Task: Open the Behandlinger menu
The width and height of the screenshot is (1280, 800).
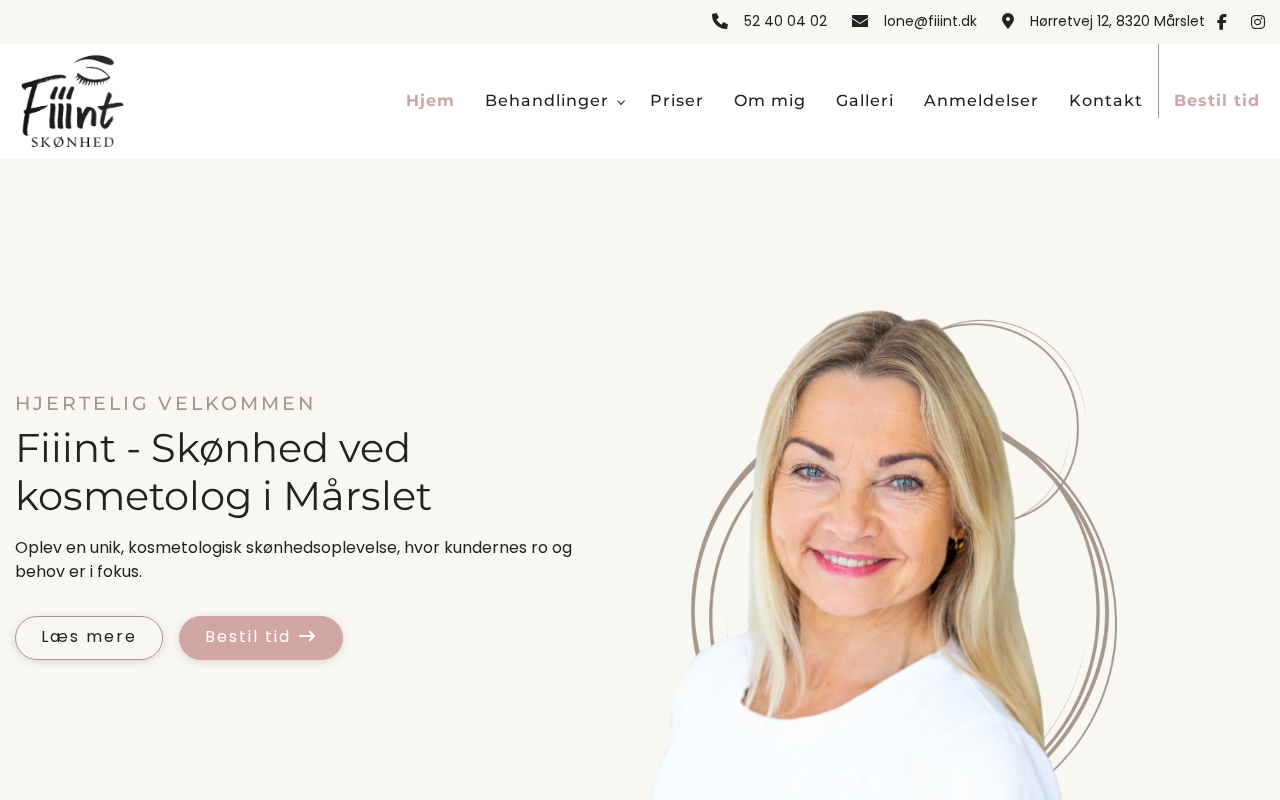Action: (x=547, y=101)
